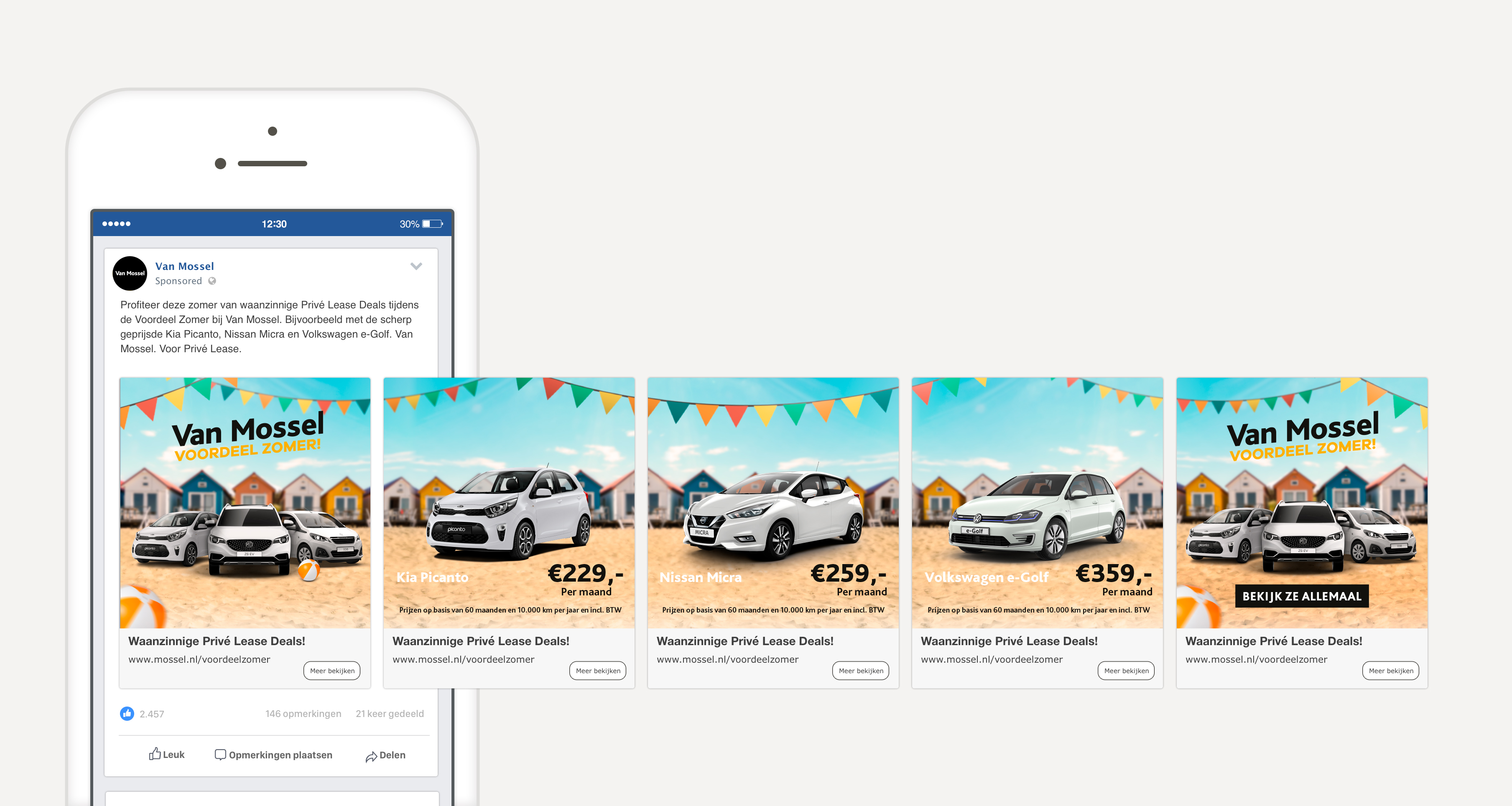1512x806 pixels.
Task: Click Meer bekijken on Volkswagen e-Golf card
Action: [1126, 671]
